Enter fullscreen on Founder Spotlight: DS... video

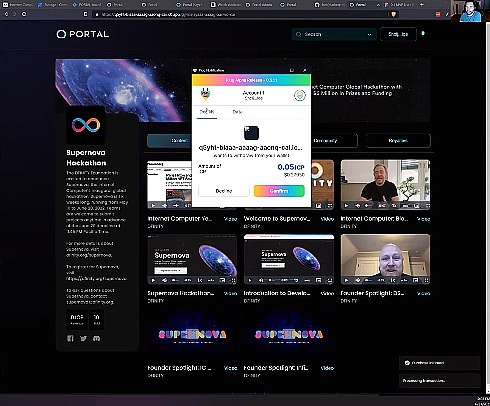[426, 280]
